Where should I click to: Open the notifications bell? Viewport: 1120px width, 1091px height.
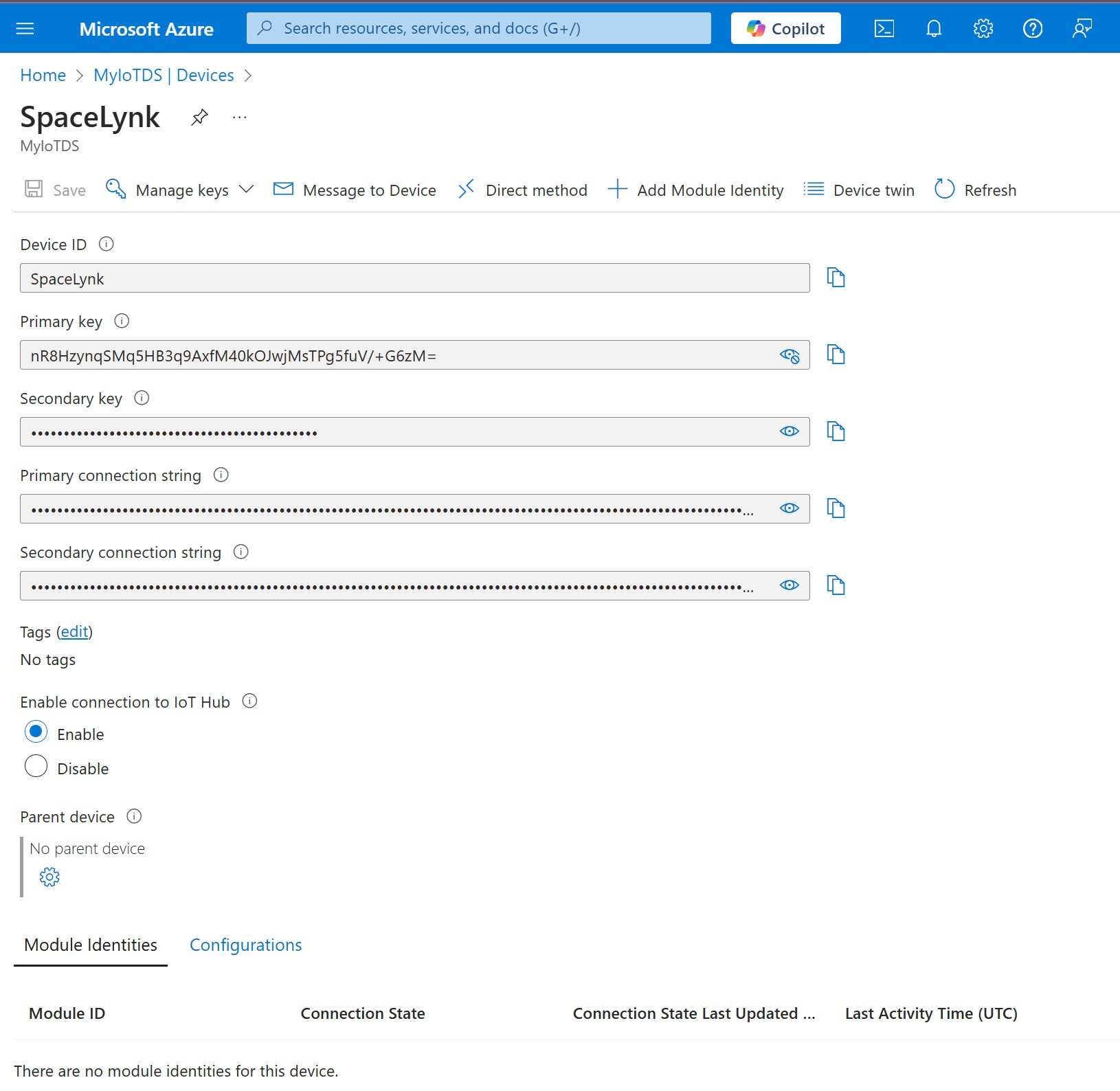[934, 29]
